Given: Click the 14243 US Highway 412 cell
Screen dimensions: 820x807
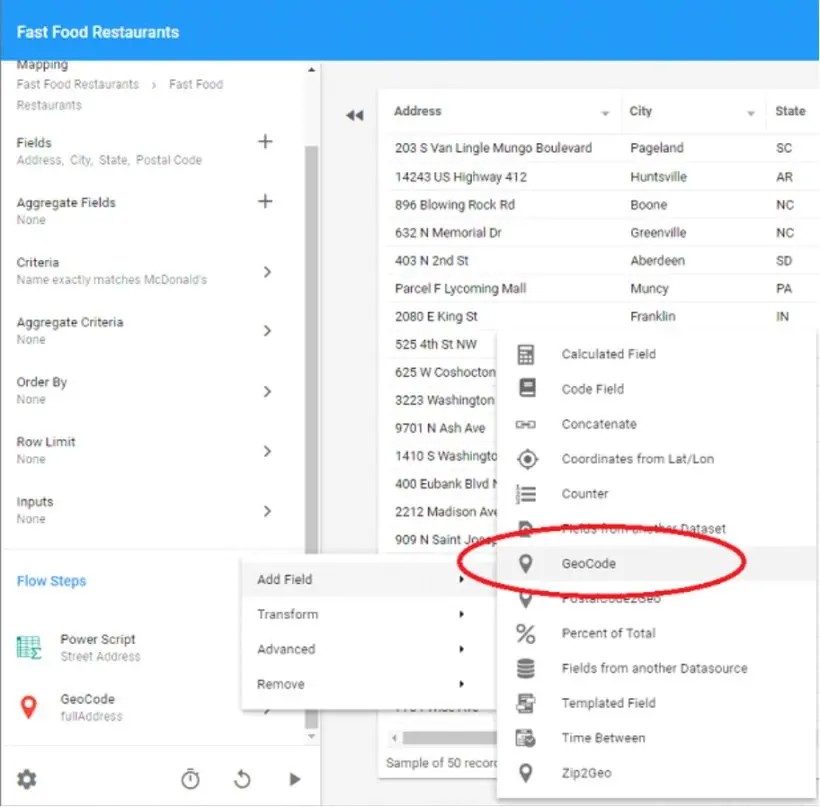Looking at the screenshot, I should click(461, 177).
